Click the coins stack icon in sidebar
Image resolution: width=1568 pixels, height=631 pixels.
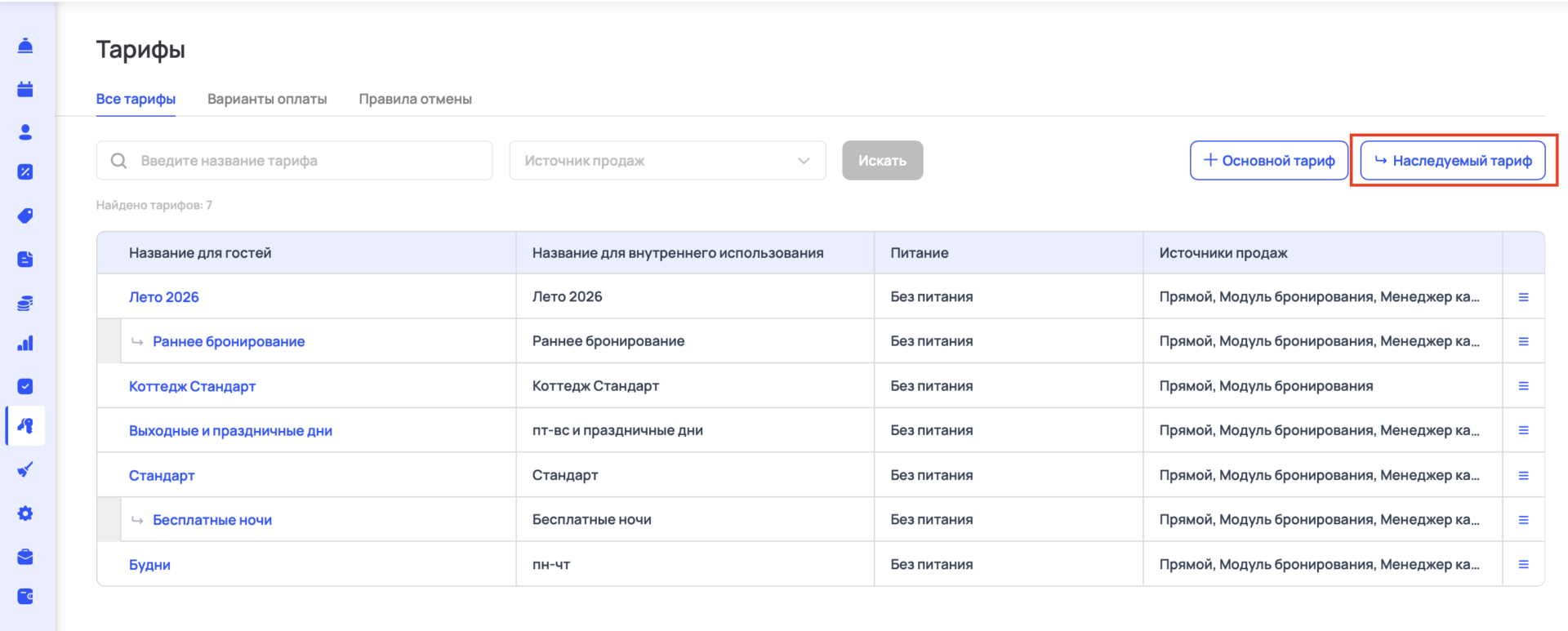(x=25, y=304)
